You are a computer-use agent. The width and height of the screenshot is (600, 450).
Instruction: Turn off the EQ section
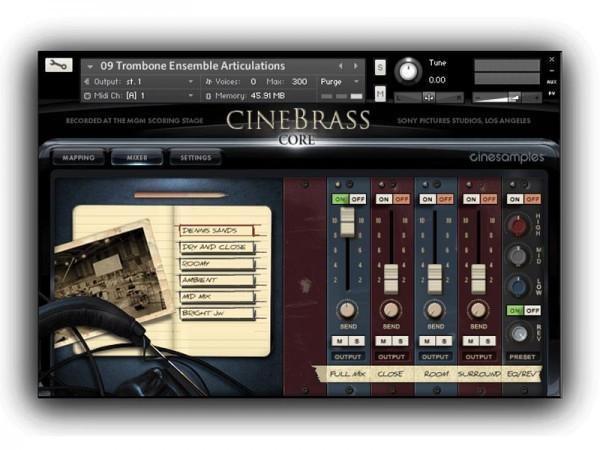tap(532, 199)
